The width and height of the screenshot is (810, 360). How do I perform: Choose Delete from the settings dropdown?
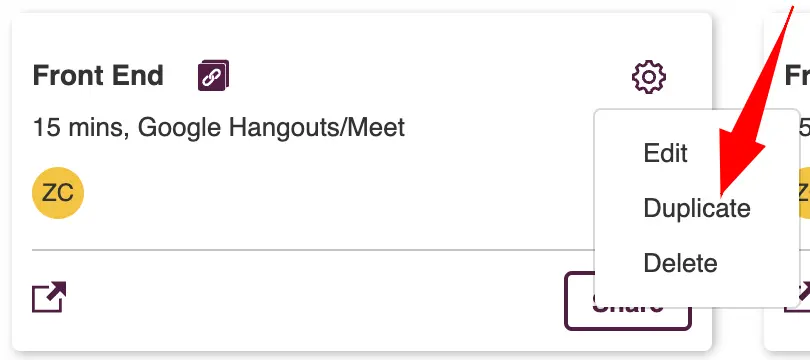pos(680,263)
